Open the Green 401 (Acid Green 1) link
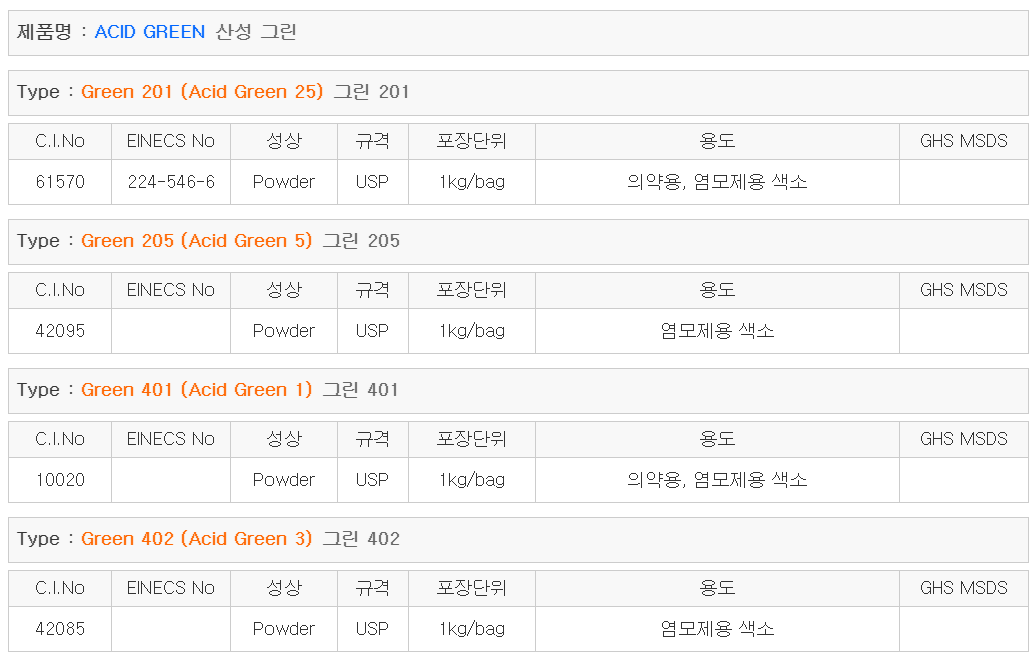The height and width of the screenshot is (658, 1035). (x=196, y=390)
